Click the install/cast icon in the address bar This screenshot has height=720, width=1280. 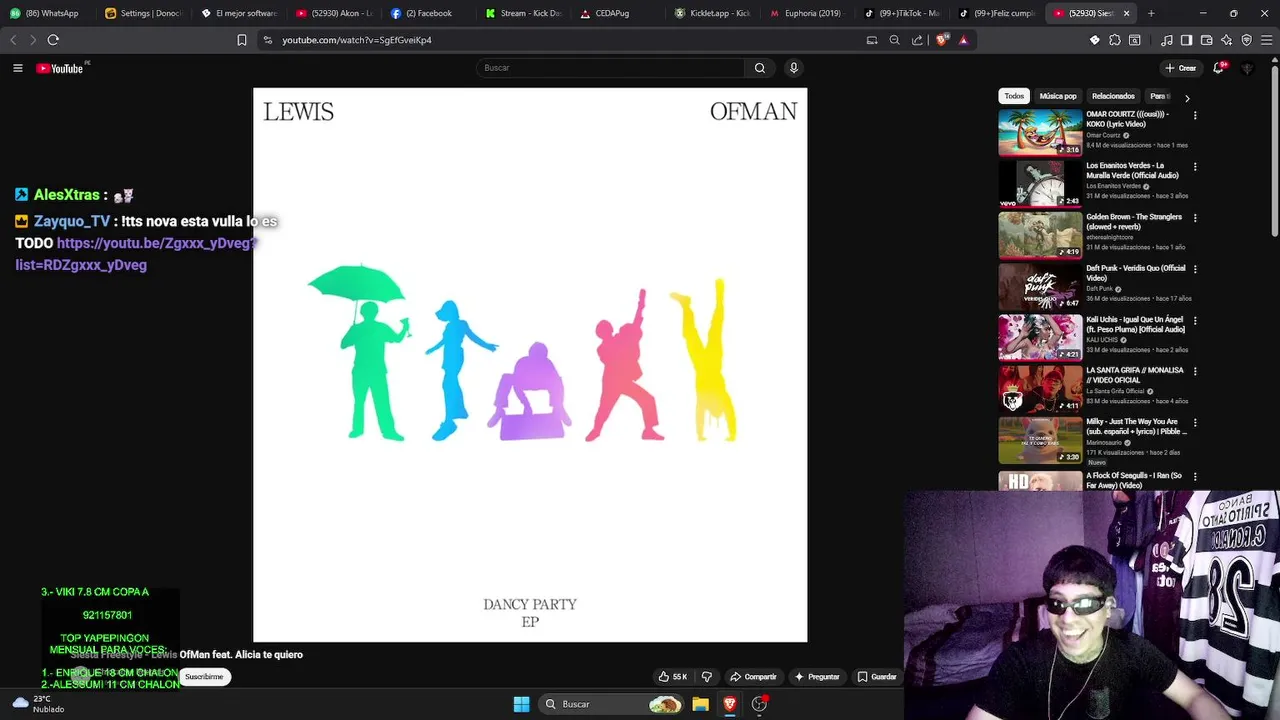(872, 40)
